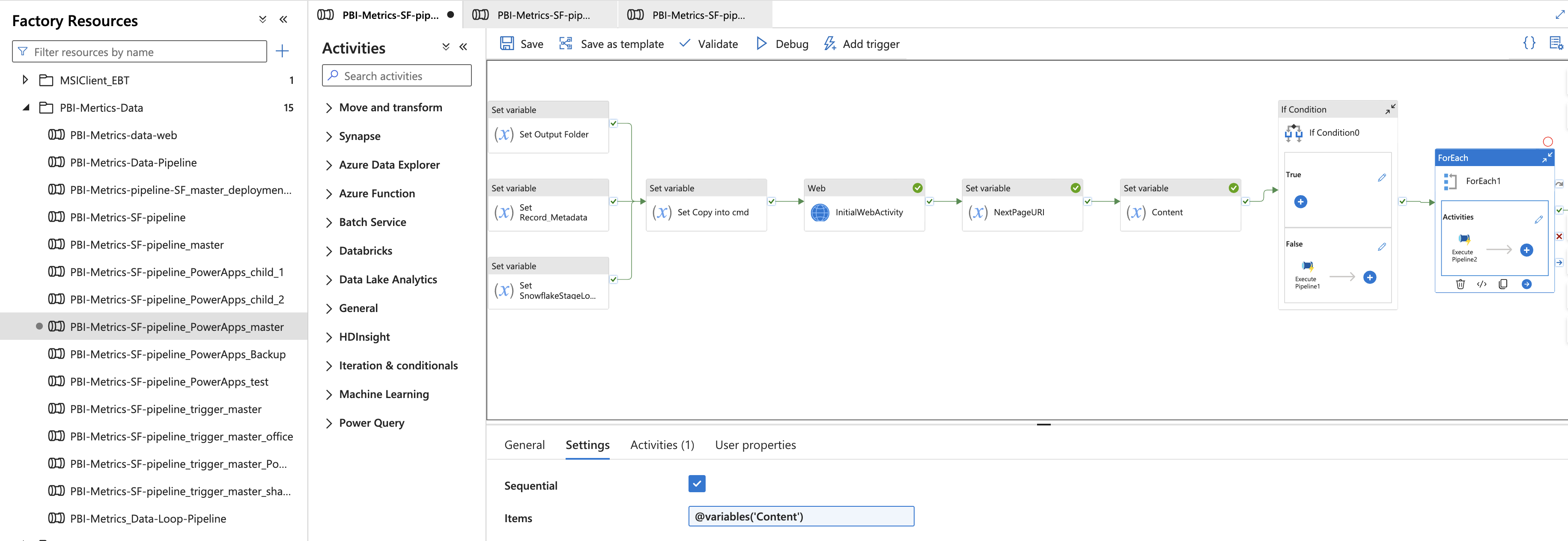The height and width of the screenshot is (541, 1568).
Task: Click ForEach1 failure output connector
Action: coord(1559,236)
